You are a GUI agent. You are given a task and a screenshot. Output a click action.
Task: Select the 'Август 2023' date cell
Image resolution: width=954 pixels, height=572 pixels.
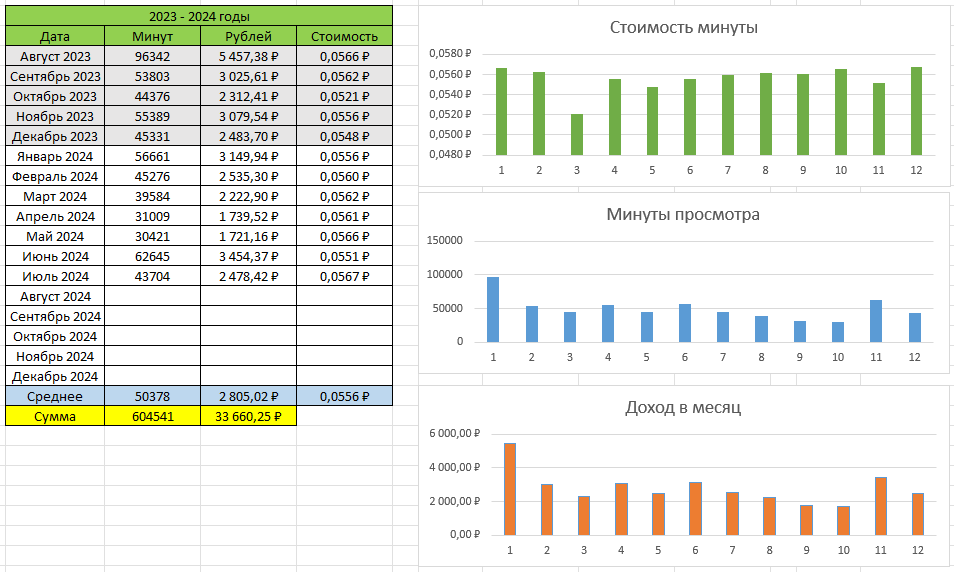point(55,57)
